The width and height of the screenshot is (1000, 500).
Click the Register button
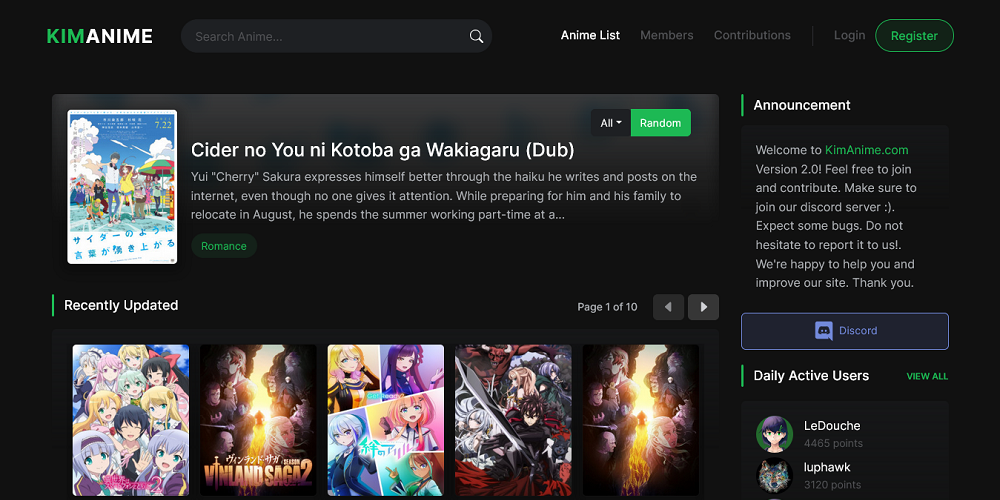(914, 36)
